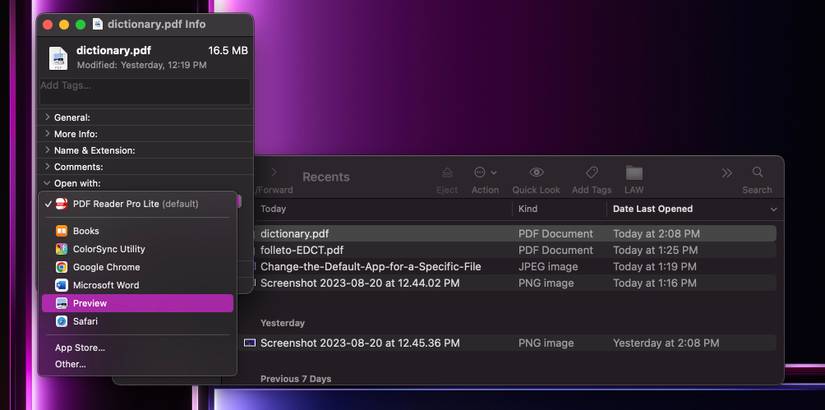Open the Action dropdown arrow

click(494, 173)
